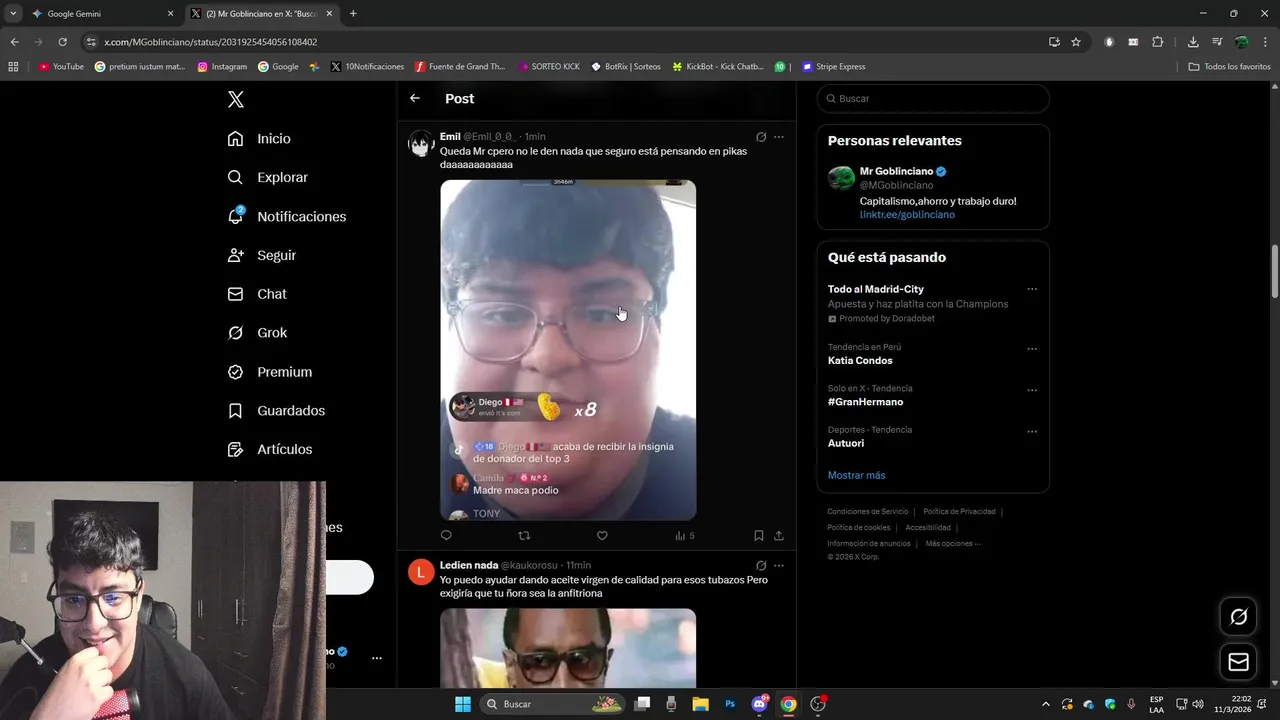Open the SORTEO KICK bookmark

pos(549,67)
